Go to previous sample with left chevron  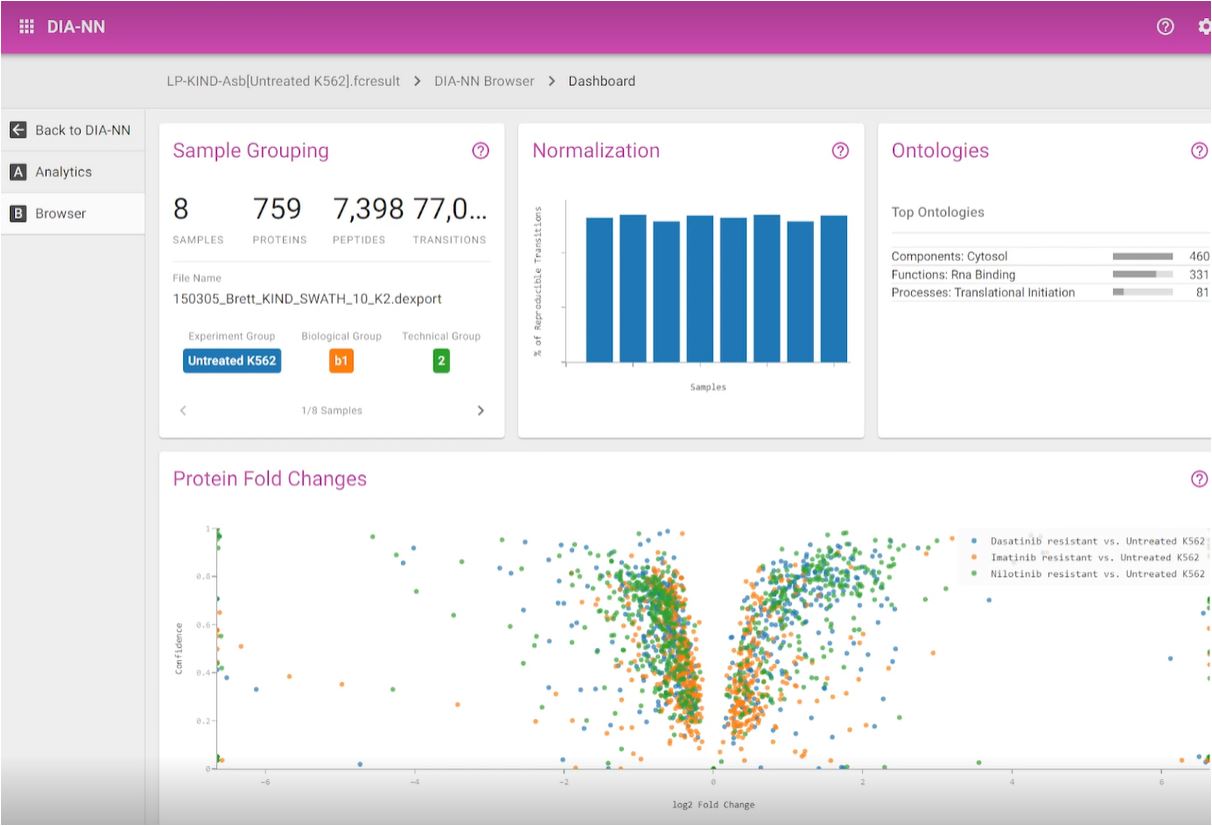[x=183, y=411]
